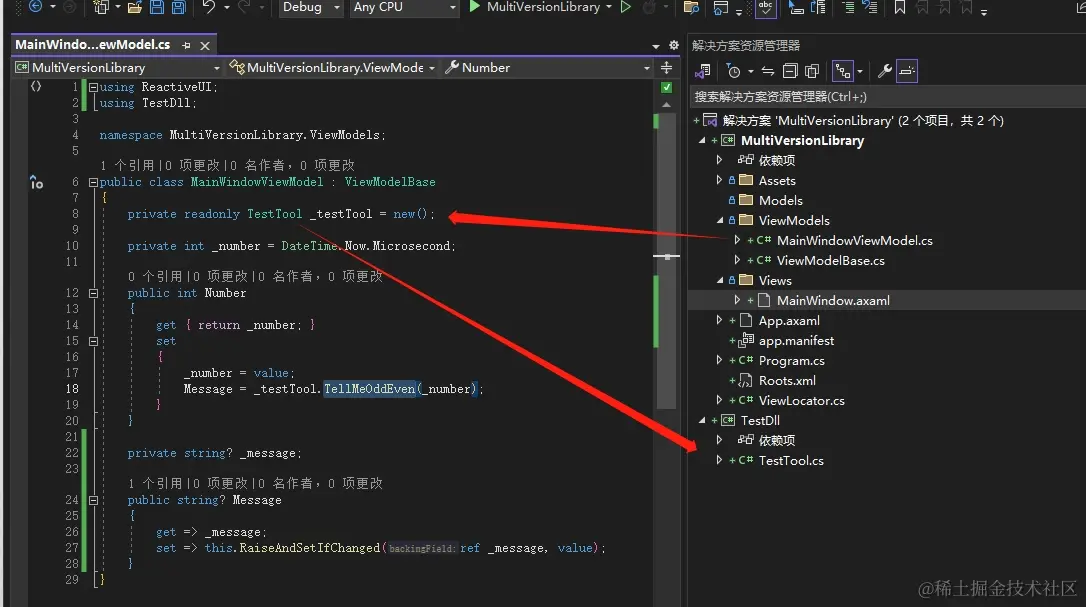The image size is (1086, 607).
Task: Click the Save All icon
Action: [179, 7]
